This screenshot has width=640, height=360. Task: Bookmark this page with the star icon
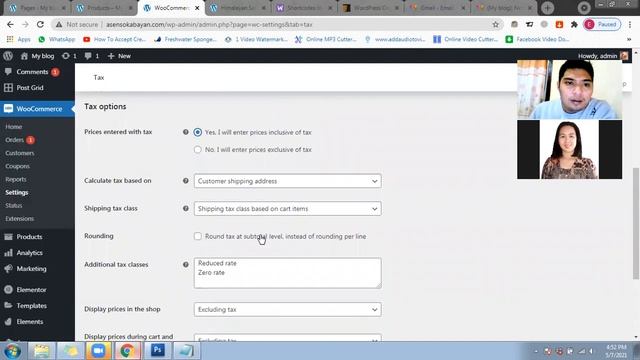(496, 24)
